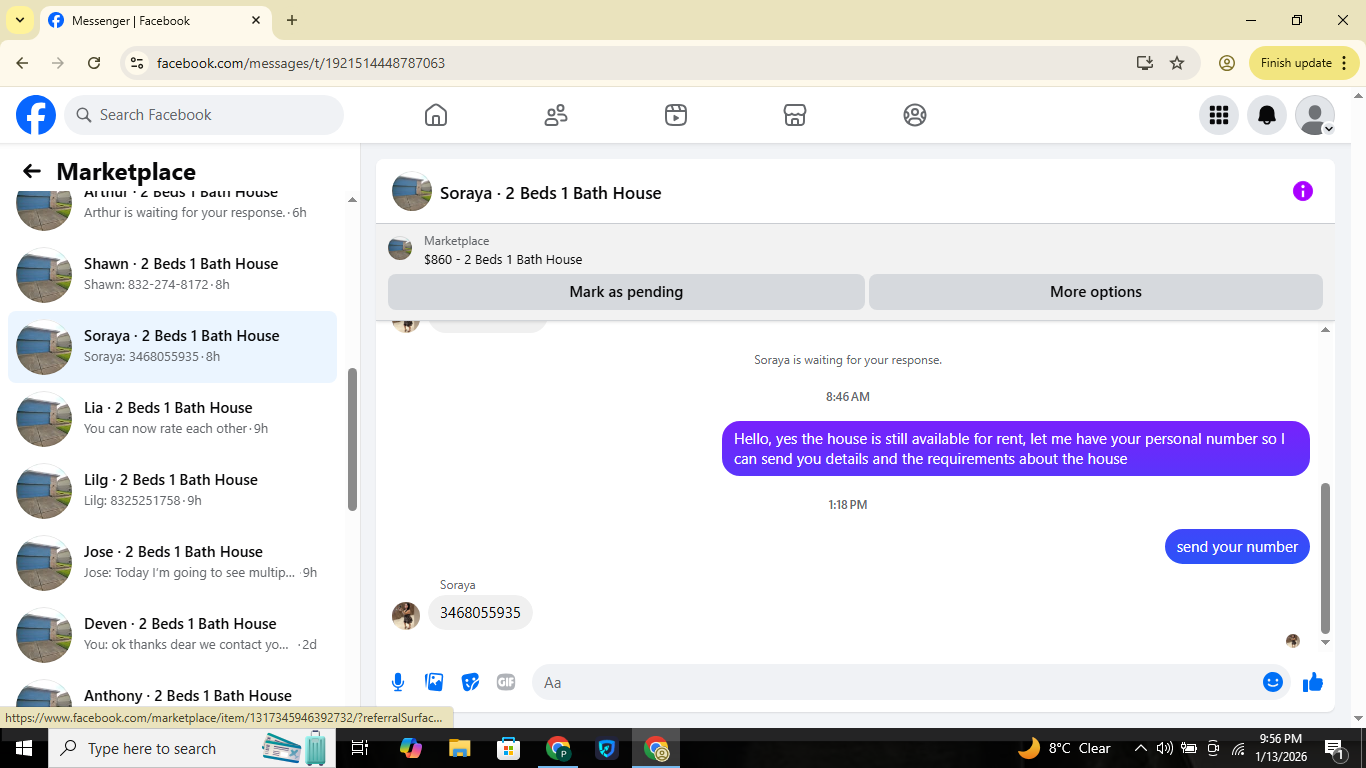Open Lilg's conversation
Viewport: 1366px width, 768px height.
172,490
